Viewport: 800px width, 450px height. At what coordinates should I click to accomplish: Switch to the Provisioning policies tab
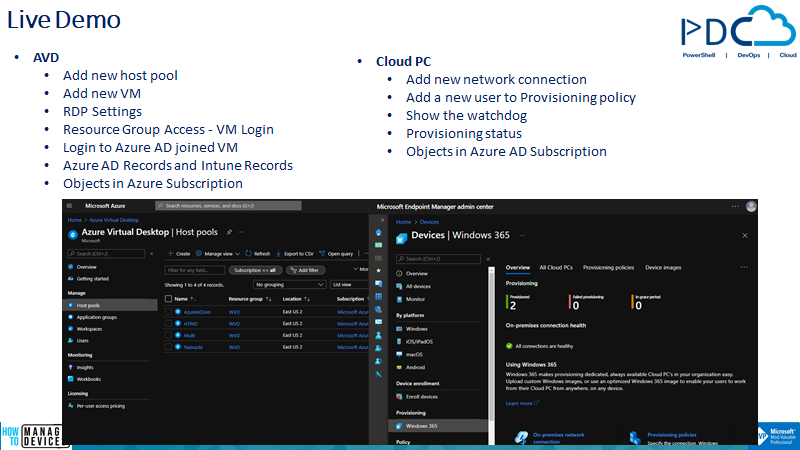pos(608,267)
